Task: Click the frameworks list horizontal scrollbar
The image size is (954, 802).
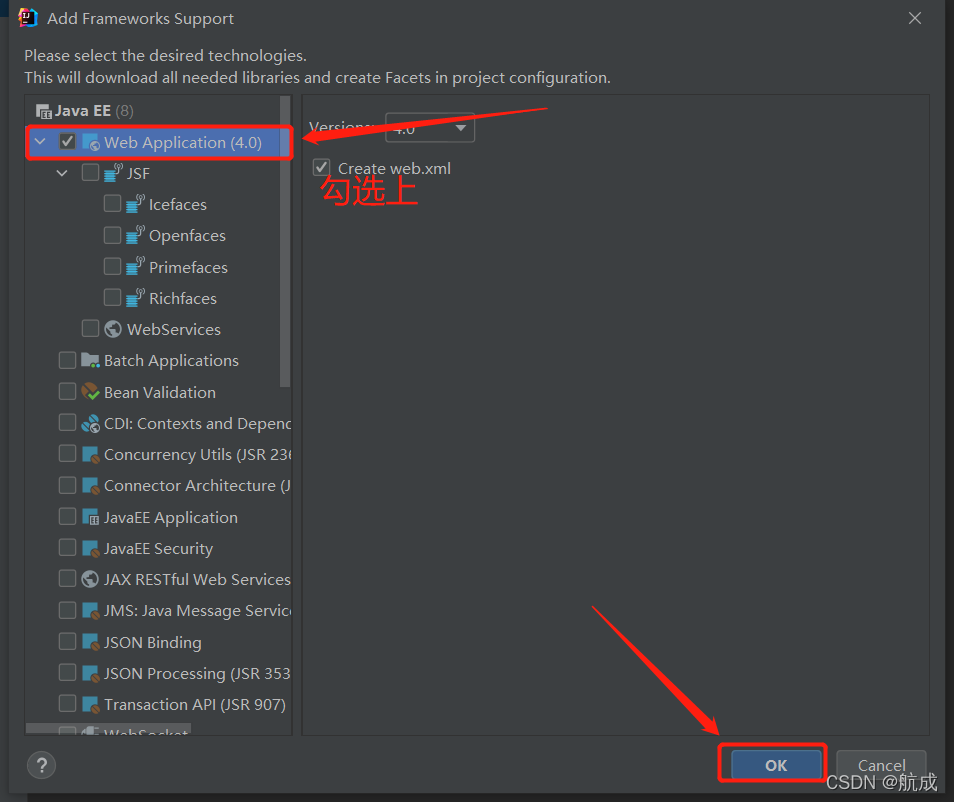Action: click(x=108, y=728)
